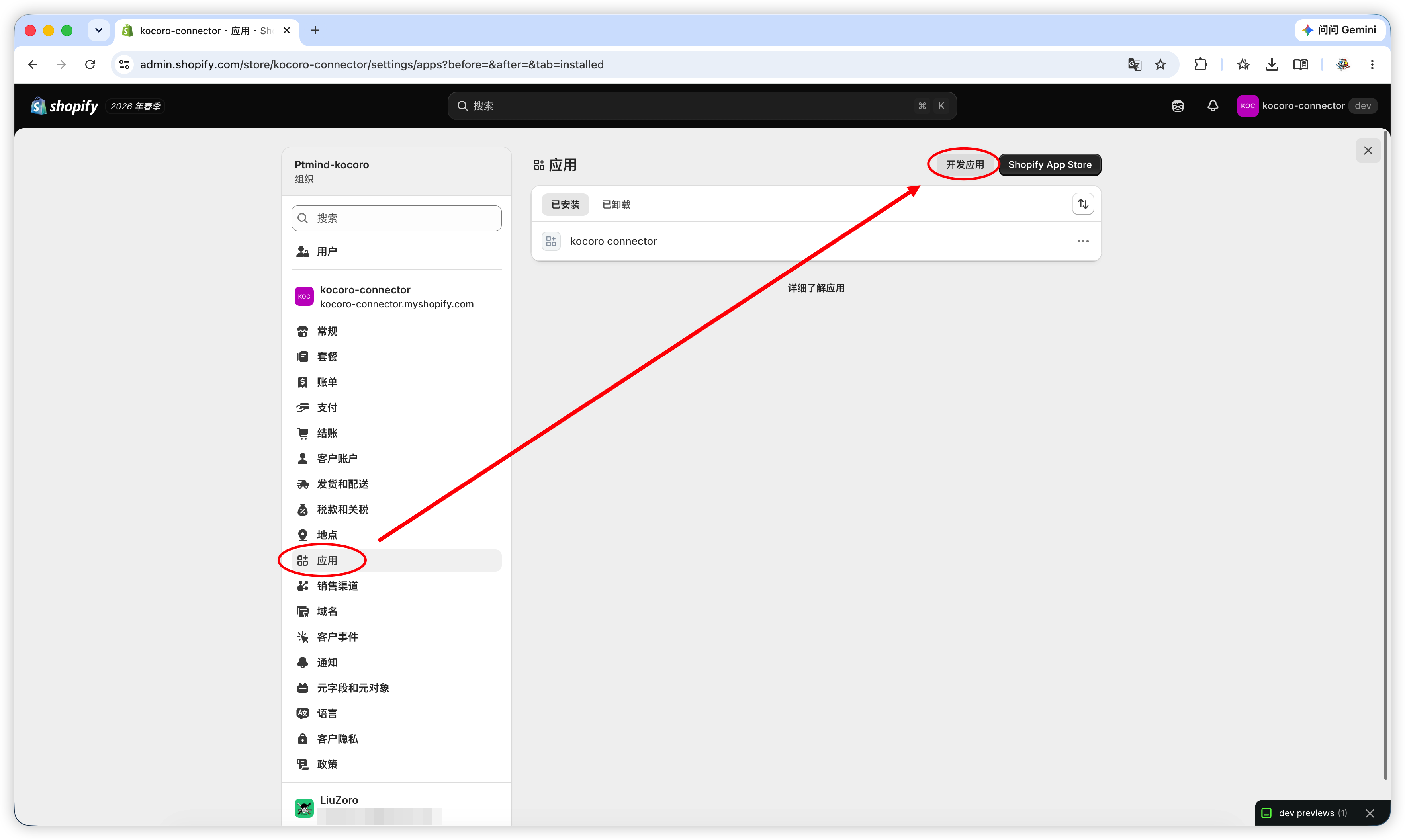Close the settings panel with X
1405x840 pixels.
1368,150
